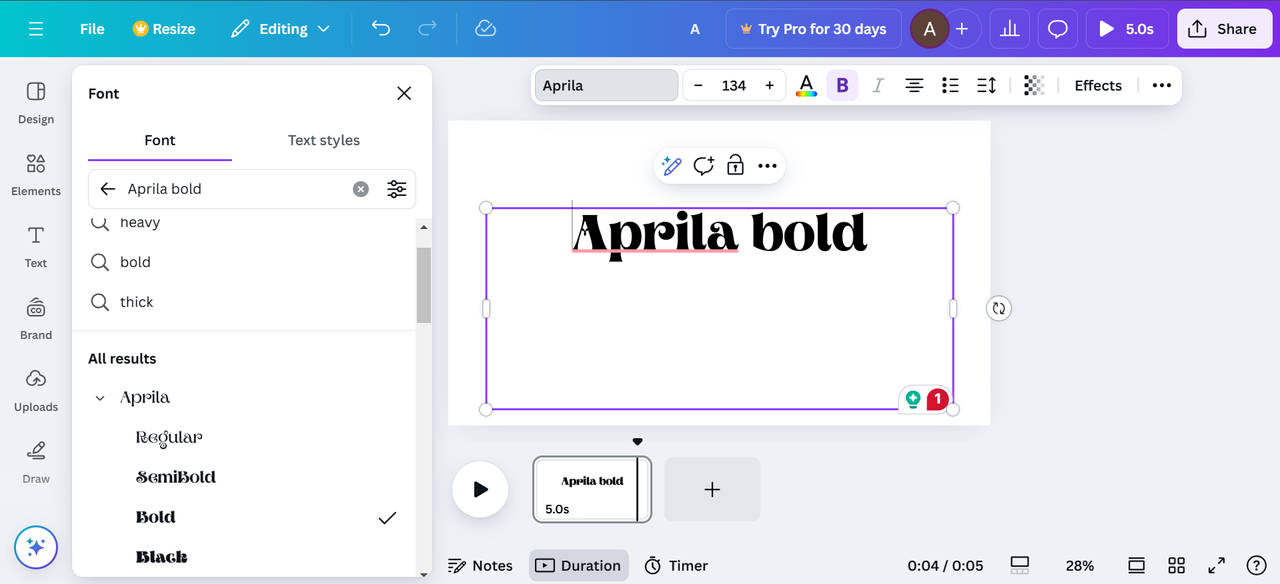This screenshot has height=584, width=1280.
Task: Add a new page
Action: coord(712,490)
